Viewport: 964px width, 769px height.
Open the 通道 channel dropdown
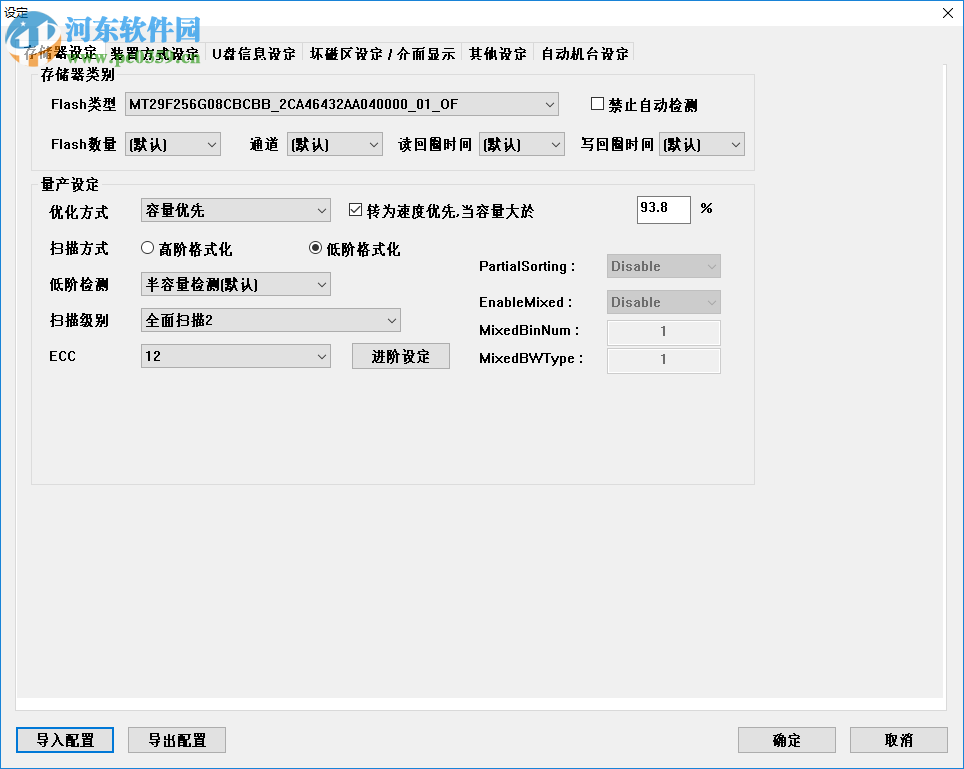374,143
